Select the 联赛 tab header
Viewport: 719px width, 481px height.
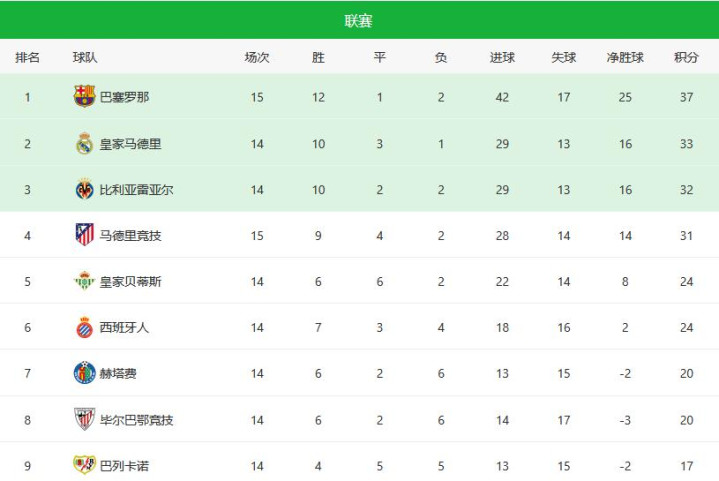tap(359, 21)
